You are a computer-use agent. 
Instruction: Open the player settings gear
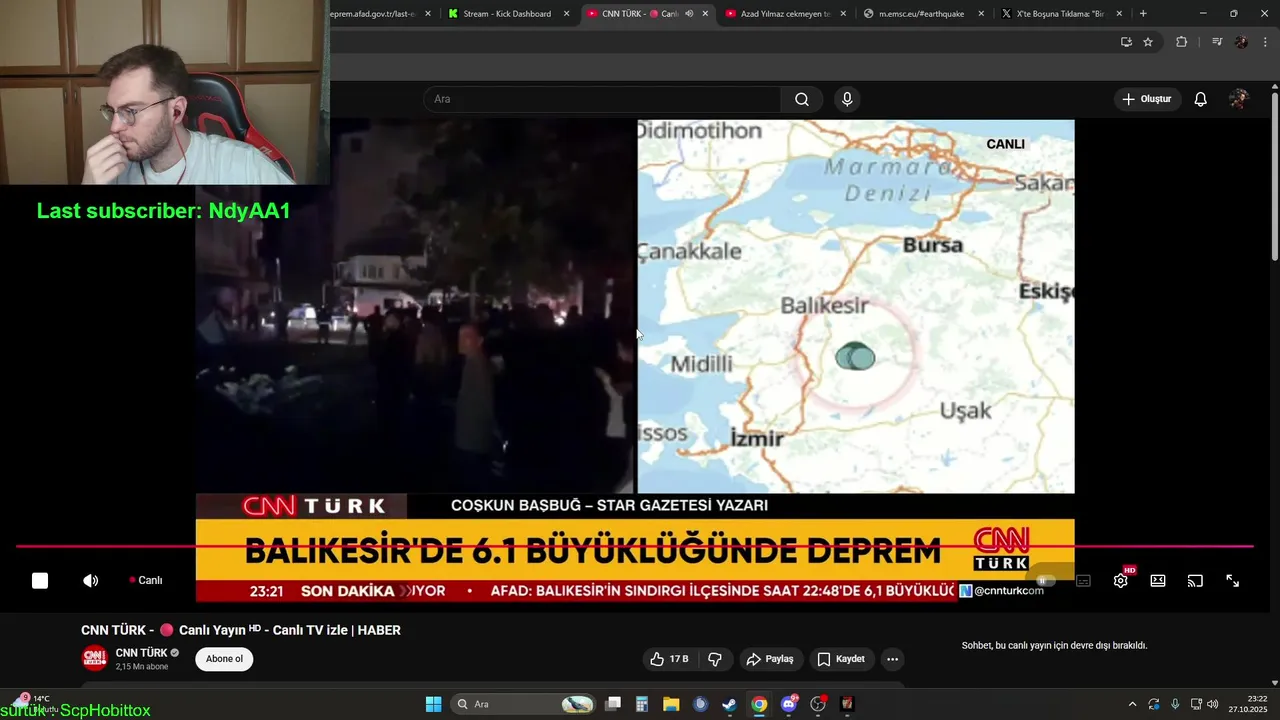[x=1121, y=581]
